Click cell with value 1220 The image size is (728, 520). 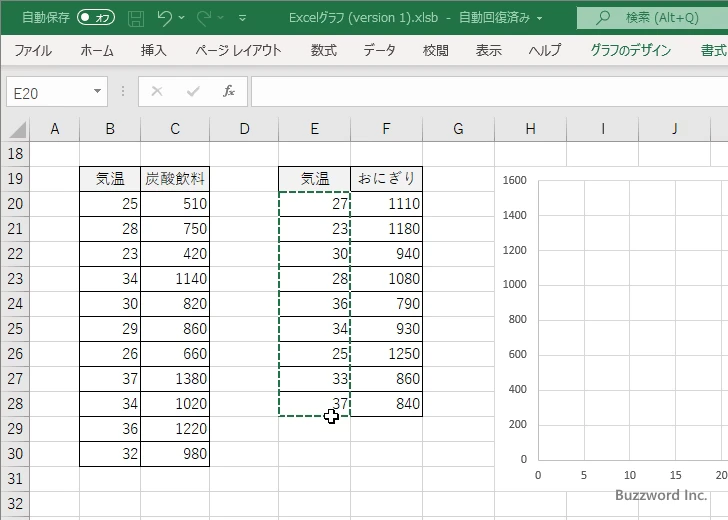tap(175, 429)
